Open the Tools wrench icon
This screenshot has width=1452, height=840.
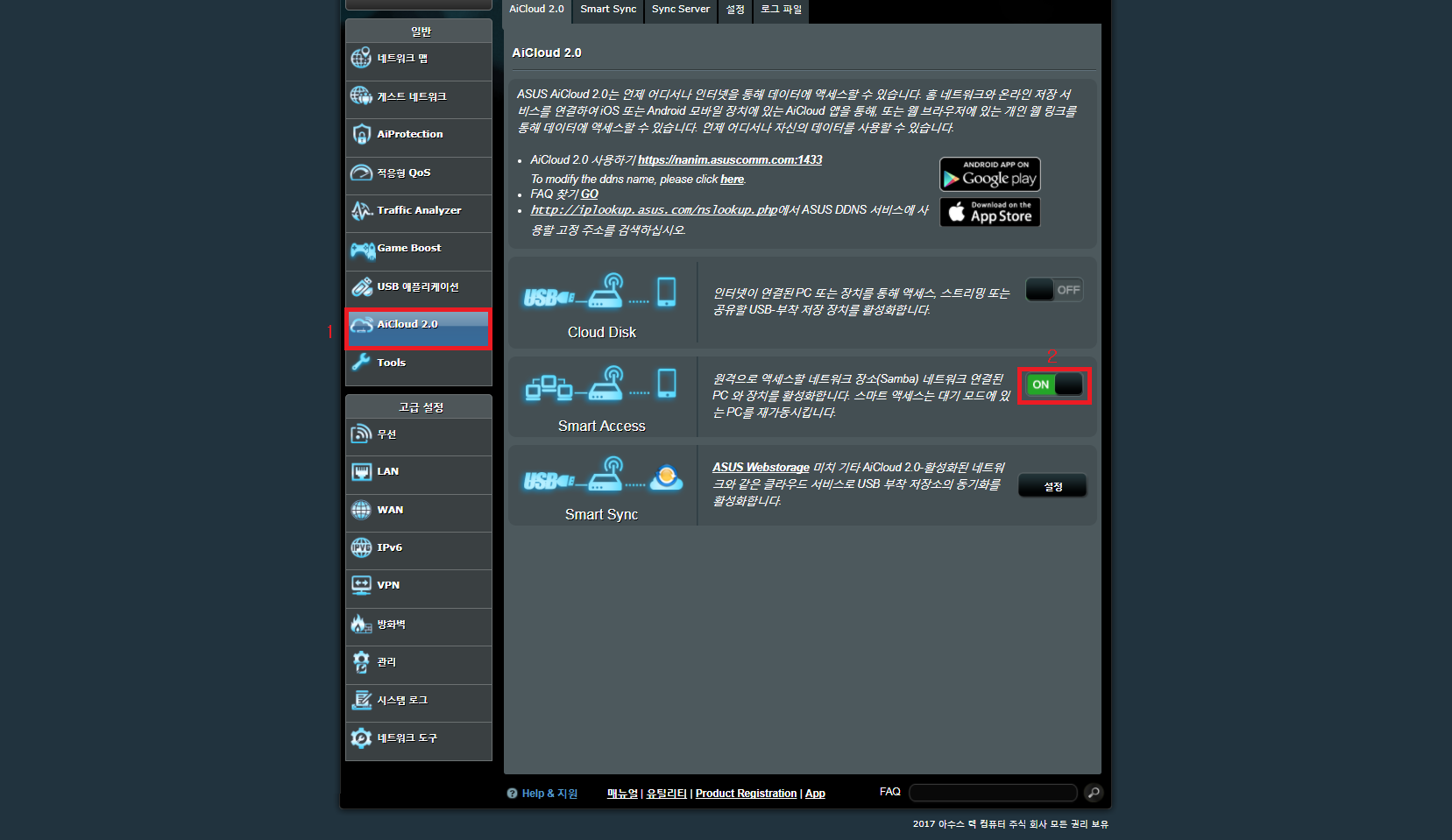coord(361,363)
